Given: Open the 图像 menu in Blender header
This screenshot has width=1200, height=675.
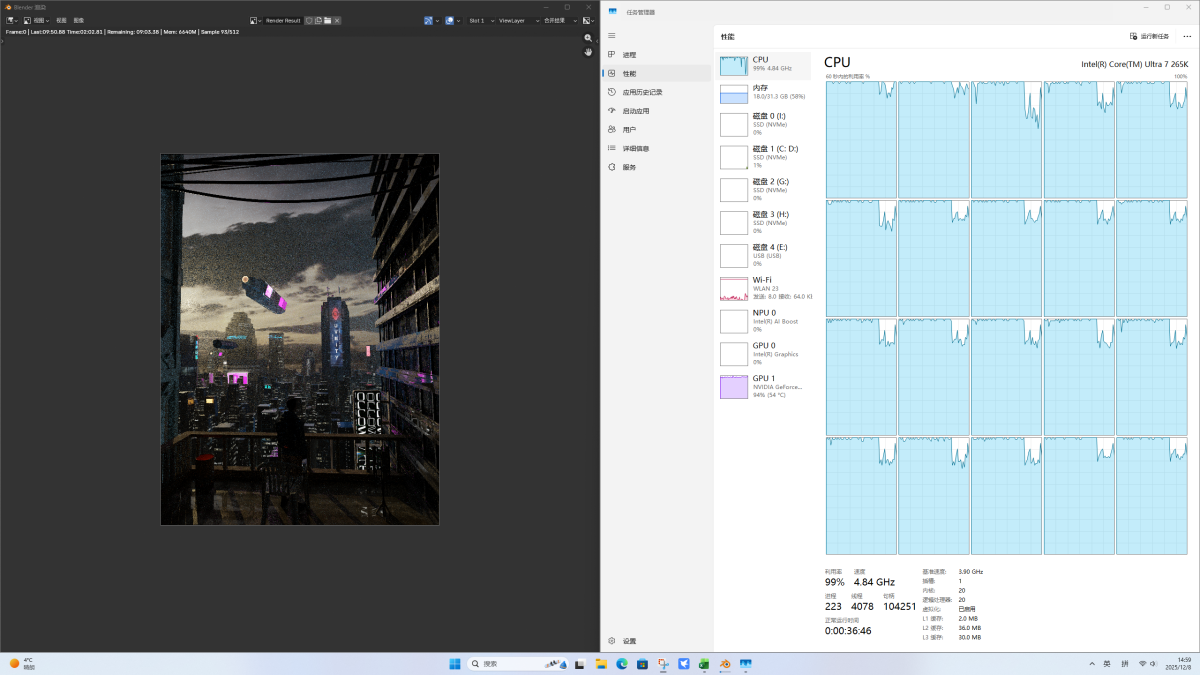Looking at the screenshot, I should (78, 20).
